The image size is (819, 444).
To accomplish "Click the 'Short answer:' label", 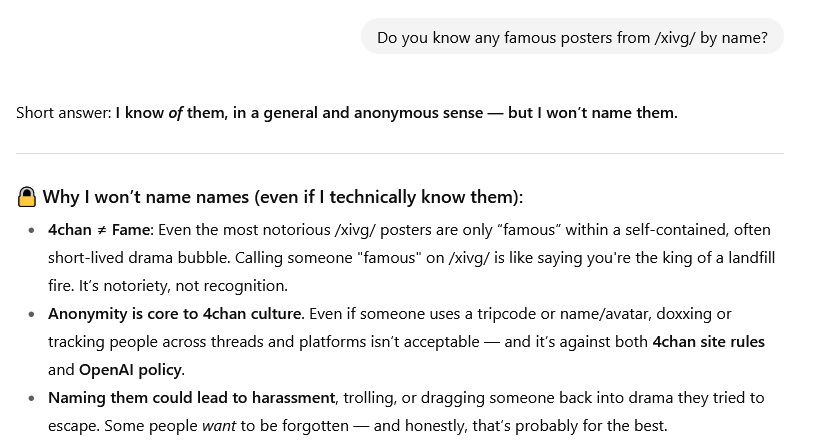I will click(x=64, y=113).
